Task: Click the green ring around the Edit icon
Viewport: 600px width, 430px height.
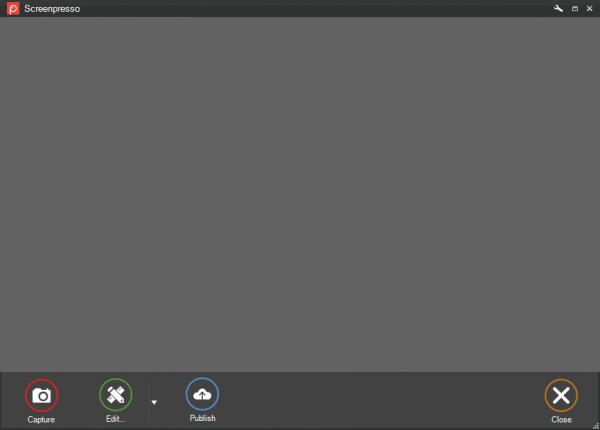Action: [116, 379]
